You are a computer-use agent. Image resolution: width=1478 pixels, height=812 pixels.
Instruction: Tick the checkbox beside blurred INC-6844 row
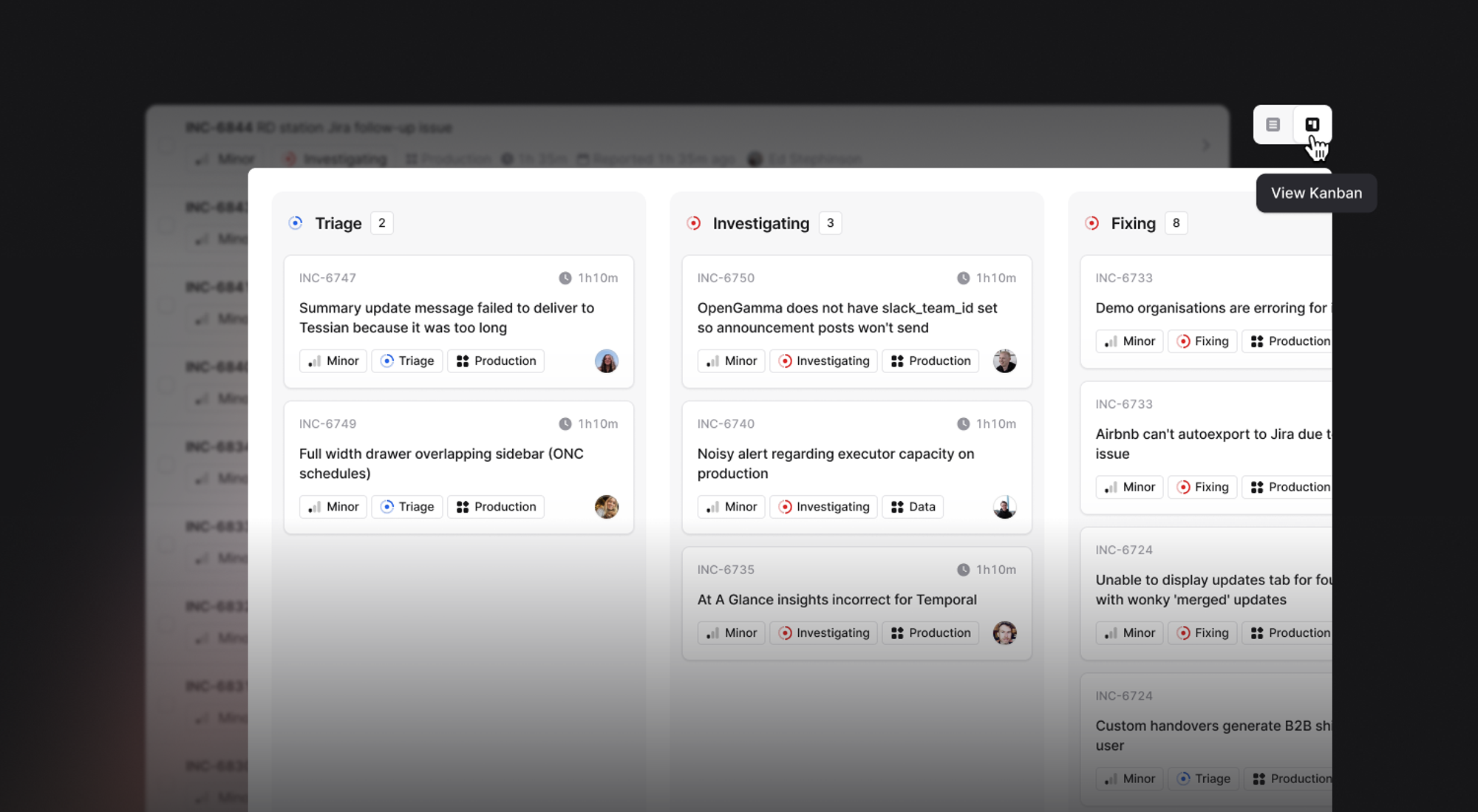click(166, 144)
